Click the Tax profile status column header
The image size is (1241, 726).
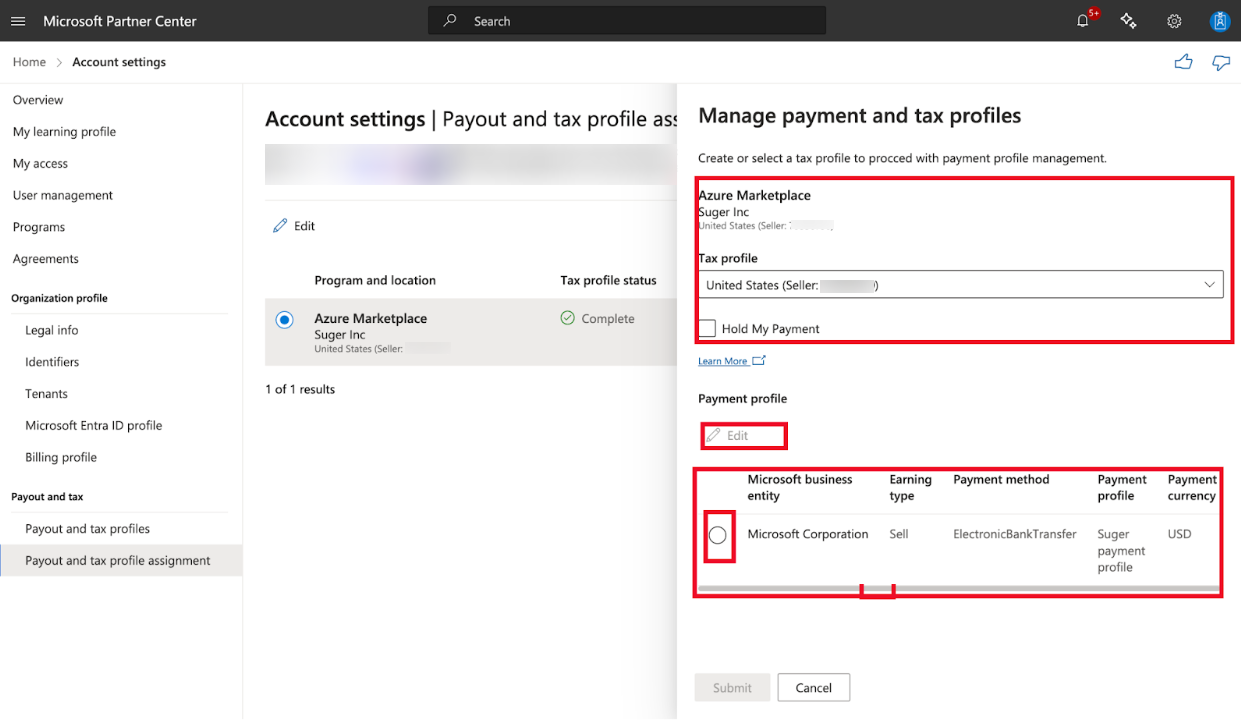coord(608,281)
